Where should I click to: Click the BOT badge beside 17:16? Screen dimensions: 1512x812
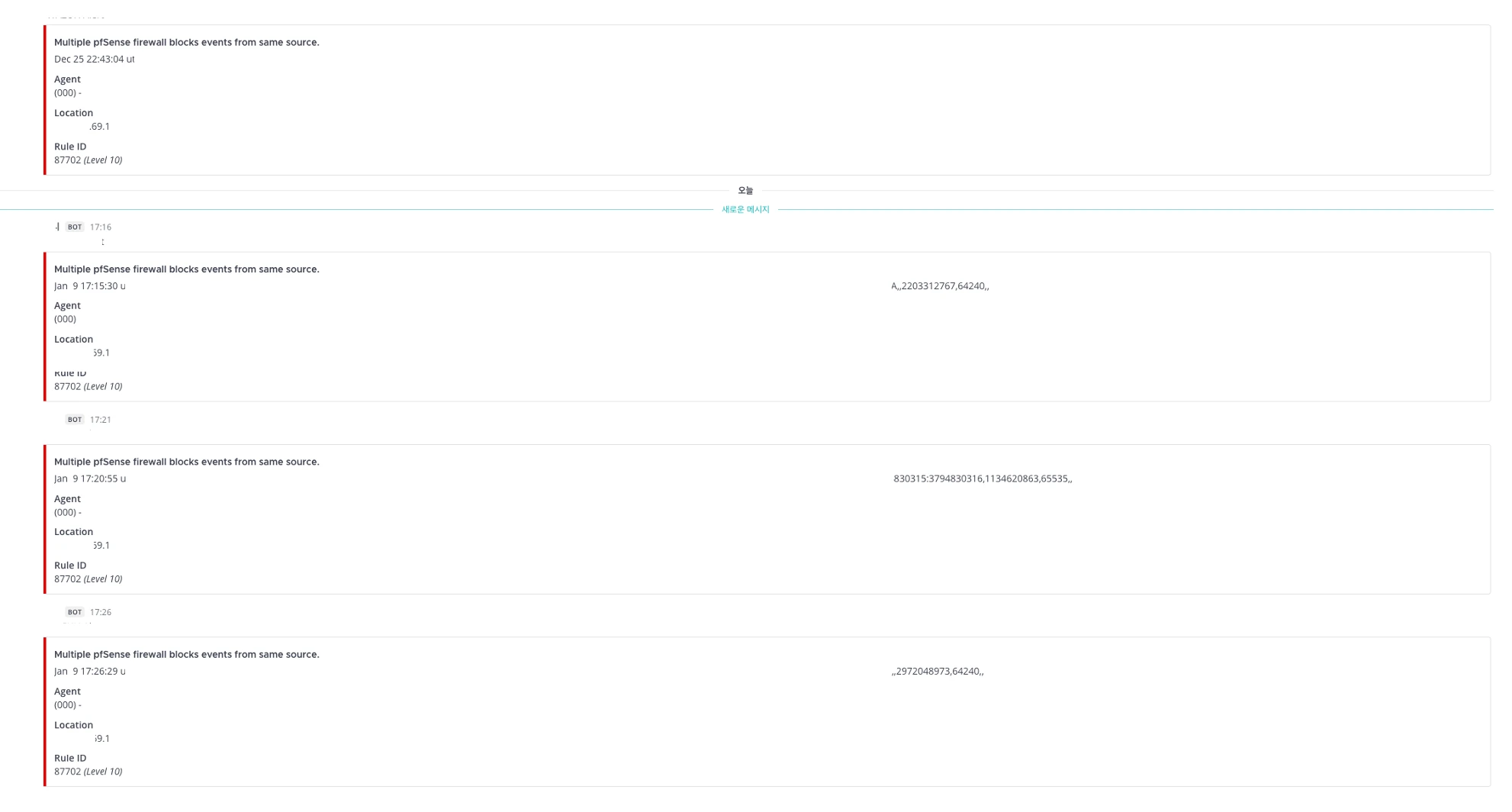click(x=74, y=227)
